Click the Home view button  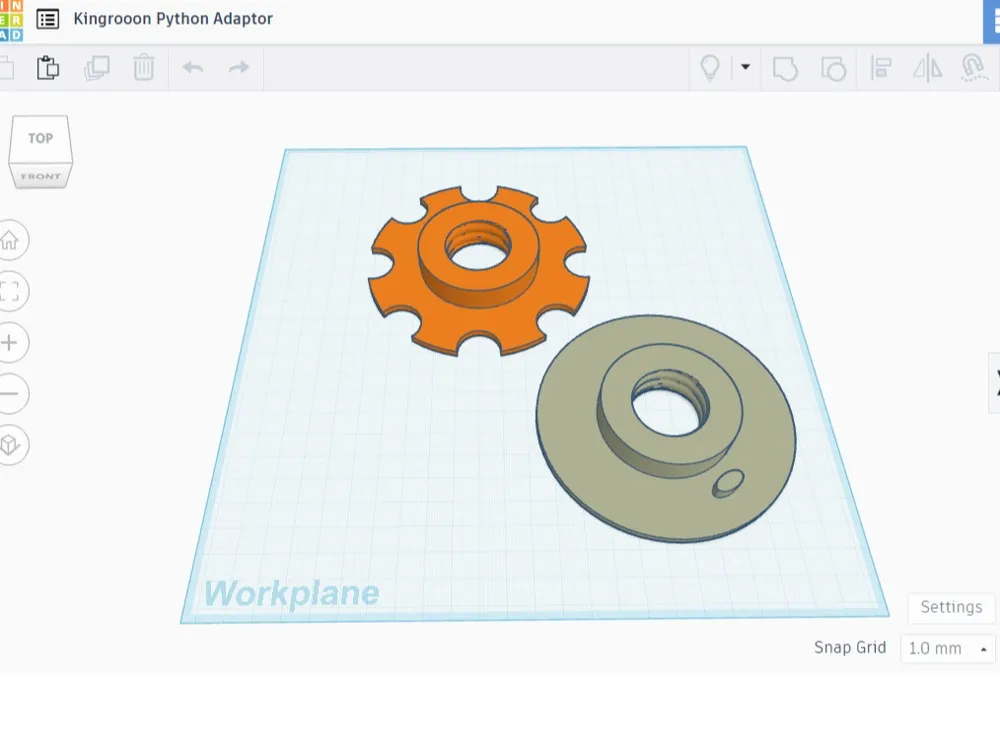11,240
